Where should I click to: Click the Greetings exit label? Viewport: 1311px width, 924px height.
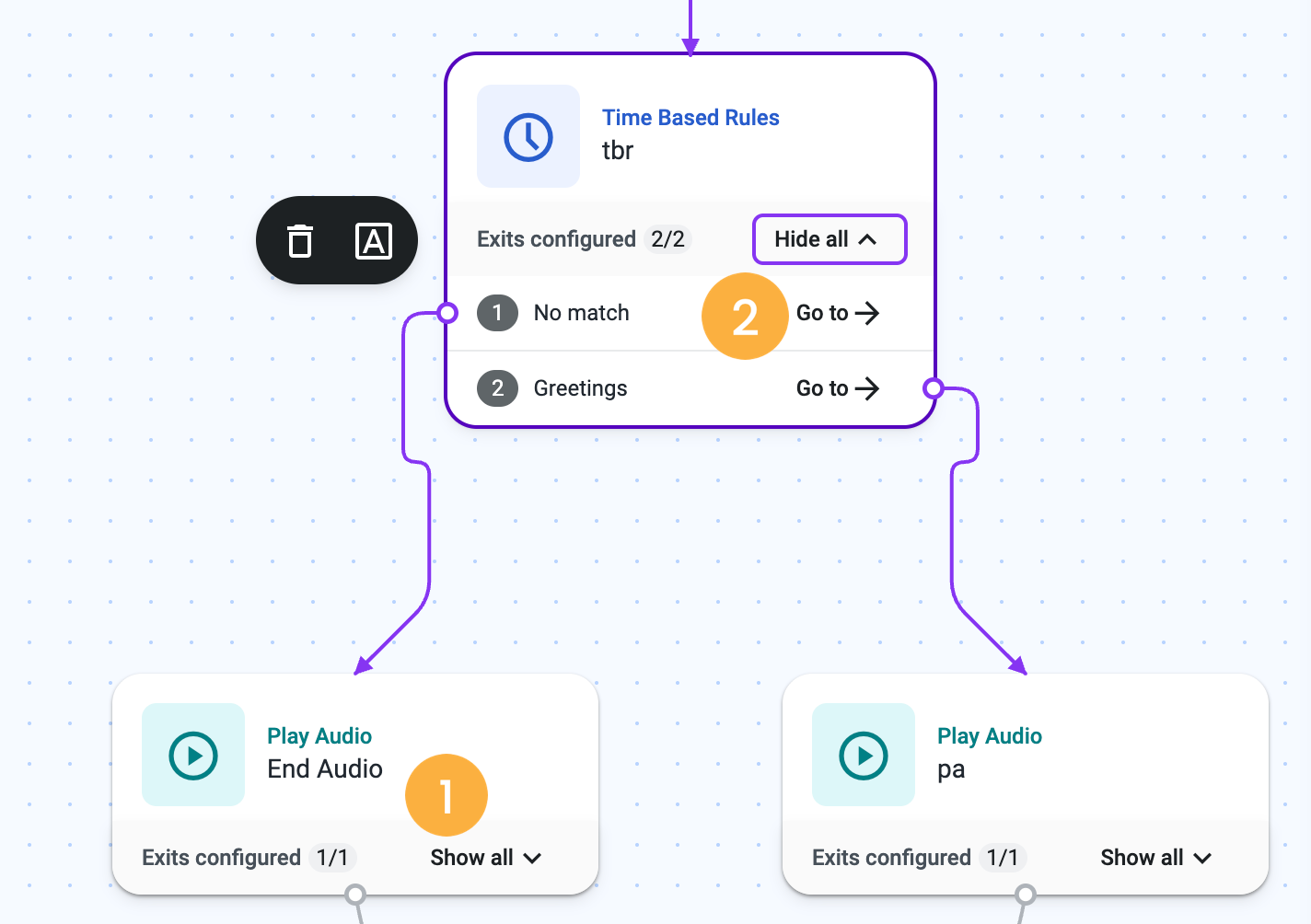pyautogui.click(x=581, y=388)
